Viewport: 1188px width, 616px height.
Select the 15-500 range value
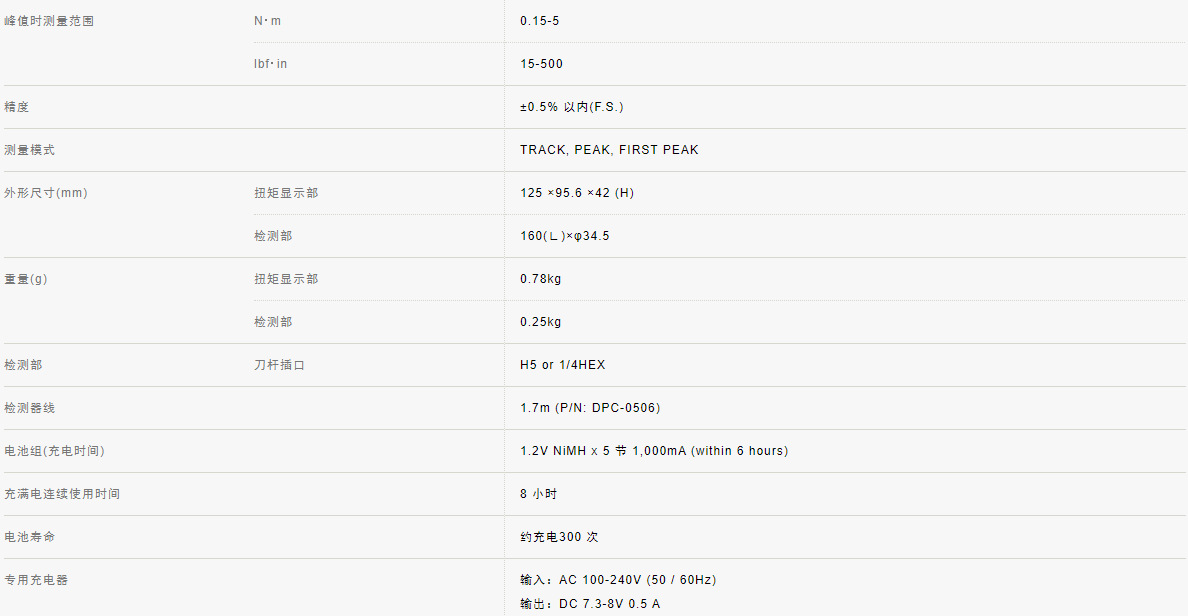[x=541, y=64]
